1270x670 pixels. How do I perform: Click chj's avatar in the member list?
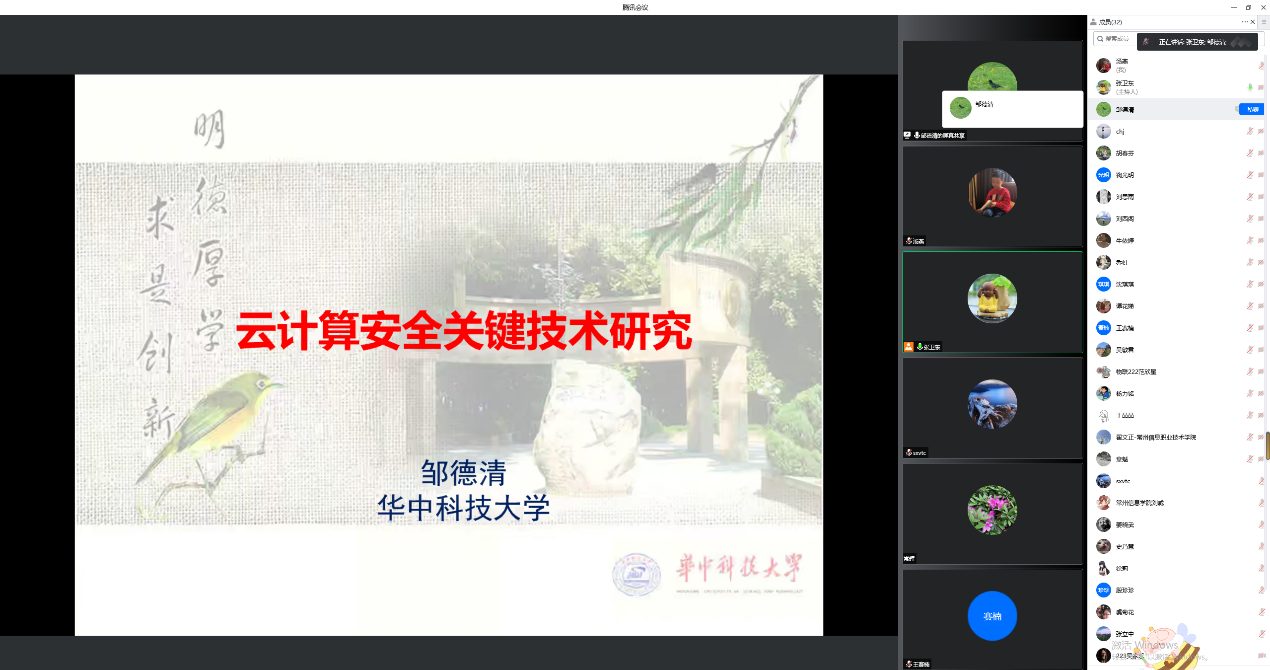tap(1103, 131)
